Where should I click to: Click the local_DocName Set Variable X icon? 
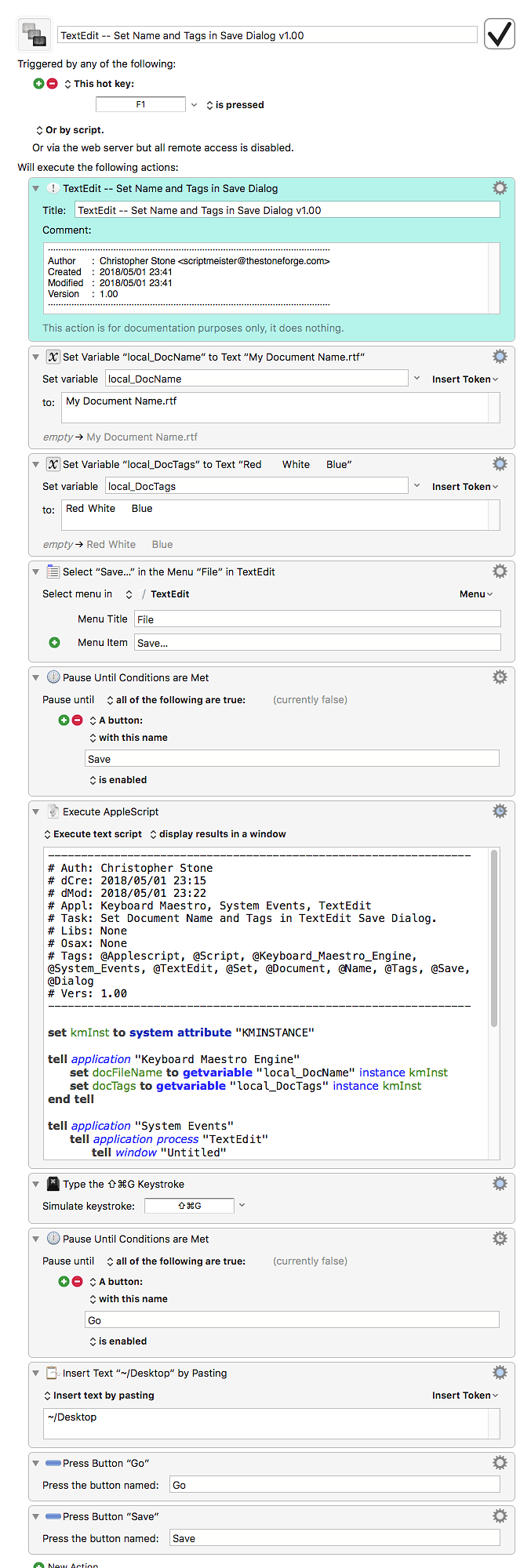[53, 357]
